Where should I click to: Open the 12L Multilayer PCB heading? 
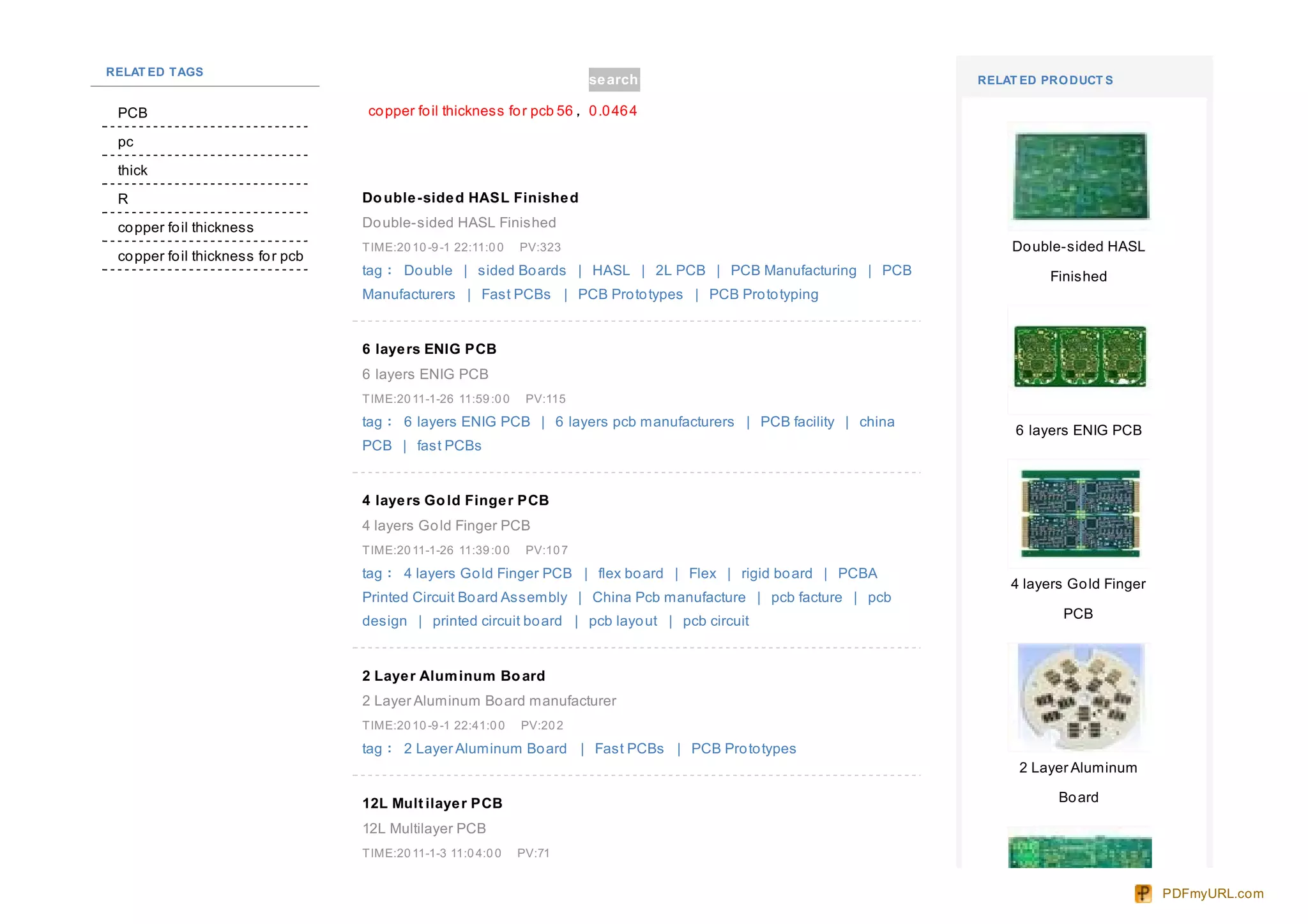pos(432,803)
